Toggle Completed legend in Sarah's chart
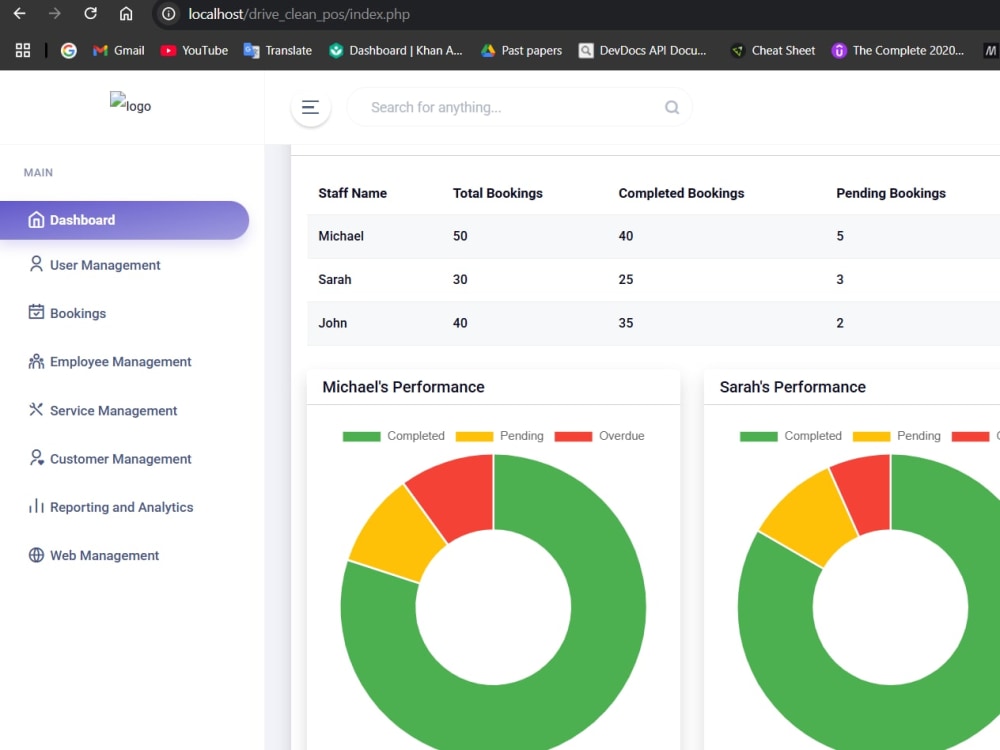The width and height of the screenshot is (1000, 750). point(791,436)
